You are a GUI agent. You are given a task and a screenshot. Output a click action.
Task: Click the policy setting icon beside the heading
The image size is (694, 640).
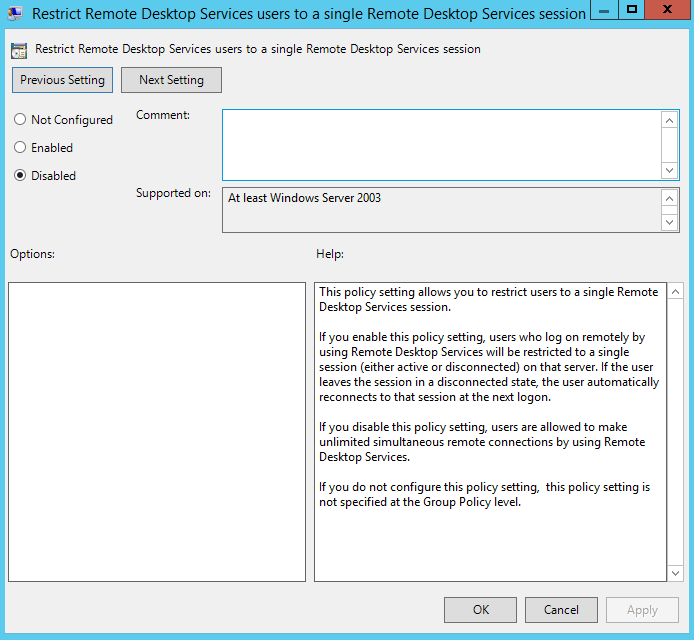(x=20, y=49)
